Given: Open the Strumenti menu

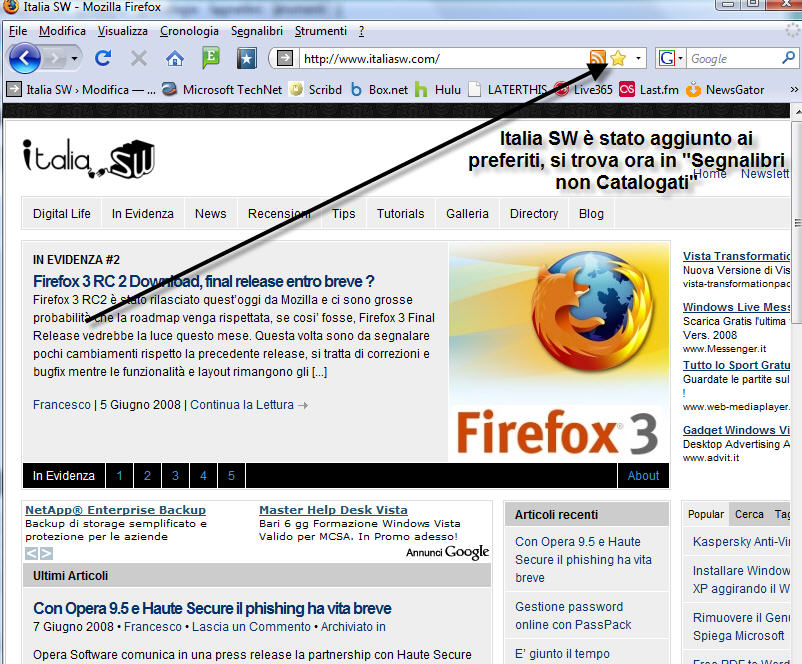Looking at the screenshot, I should tap(321, 31).
